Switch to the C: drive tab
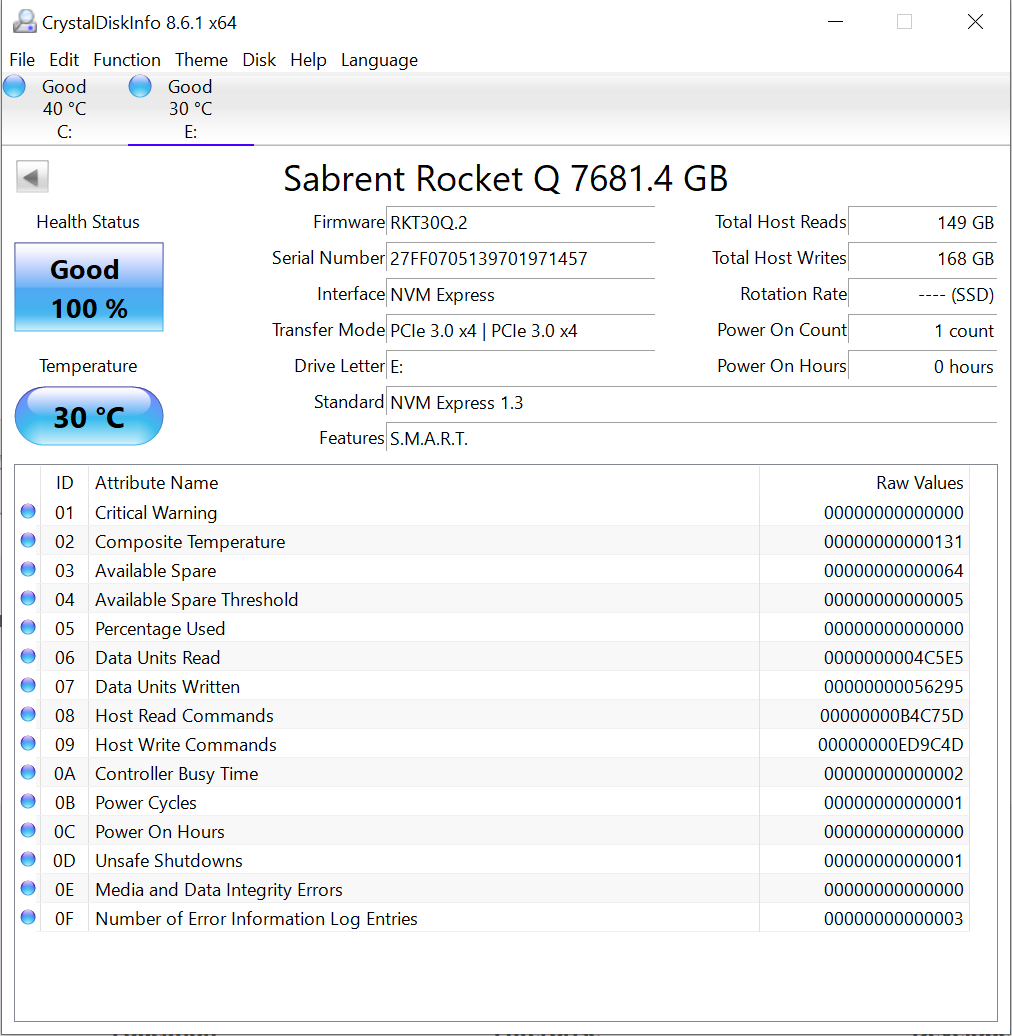The width and height of the screenshot is (1012, 1036). [x=64, y=108]
